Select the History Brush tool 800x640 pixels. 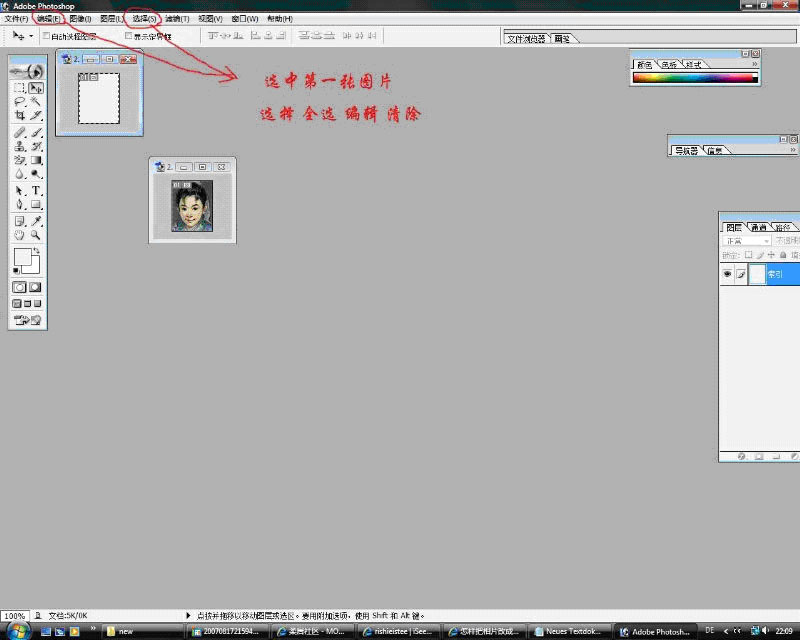tap(36, 146)
